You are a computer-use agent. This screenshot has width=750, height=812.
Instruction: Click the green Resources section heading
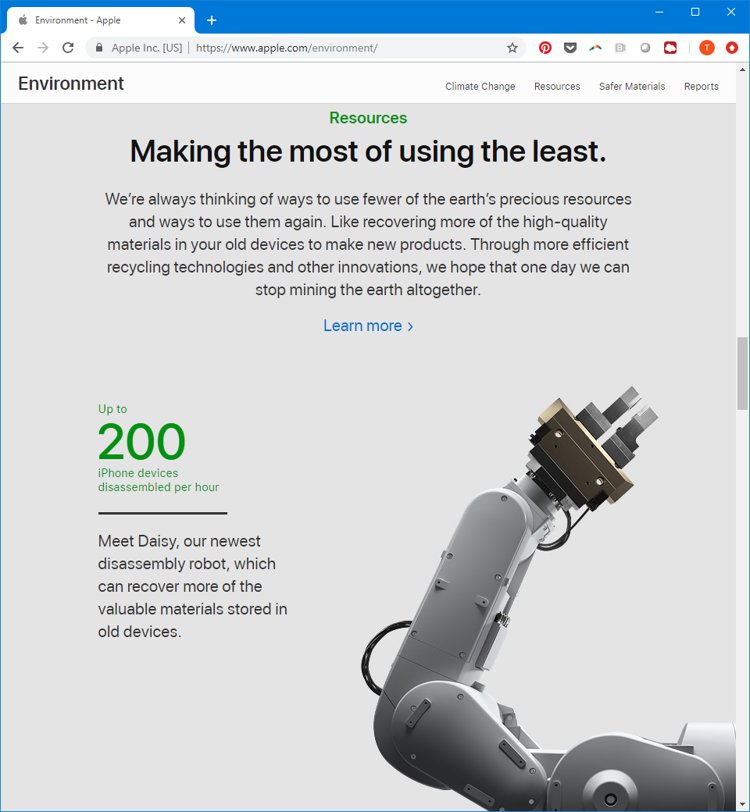pos(368,118)
